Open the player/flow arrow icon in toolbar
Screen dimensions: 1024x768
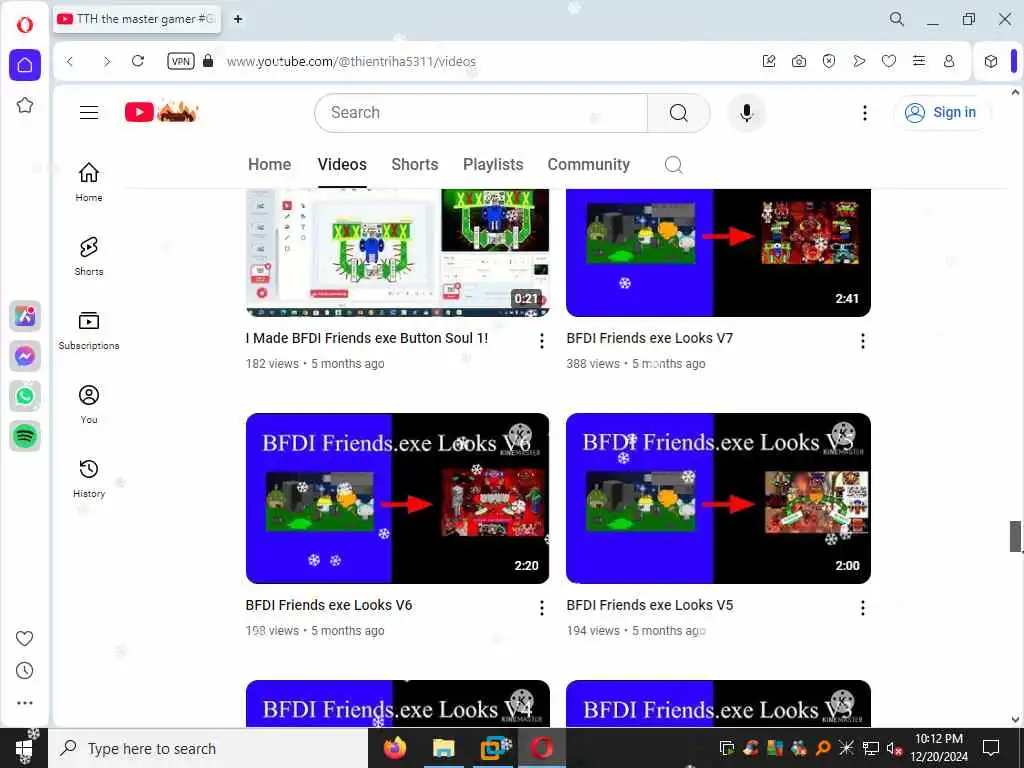click(x=859, y=61)
